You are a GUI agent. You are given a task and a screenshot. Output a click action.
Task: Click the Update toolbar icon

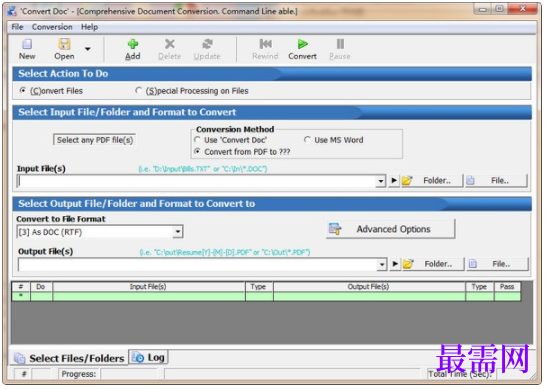point(207,44)
